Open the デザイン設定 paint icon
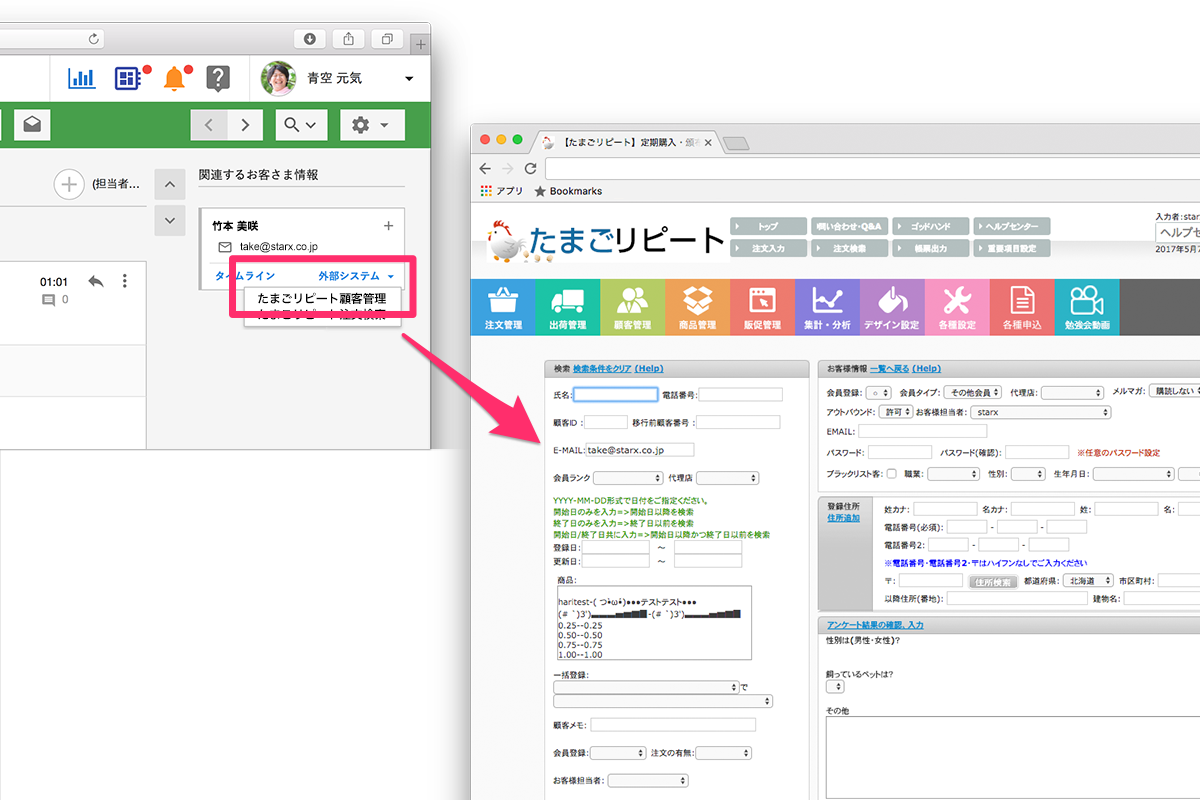 (x=893, y=307)
